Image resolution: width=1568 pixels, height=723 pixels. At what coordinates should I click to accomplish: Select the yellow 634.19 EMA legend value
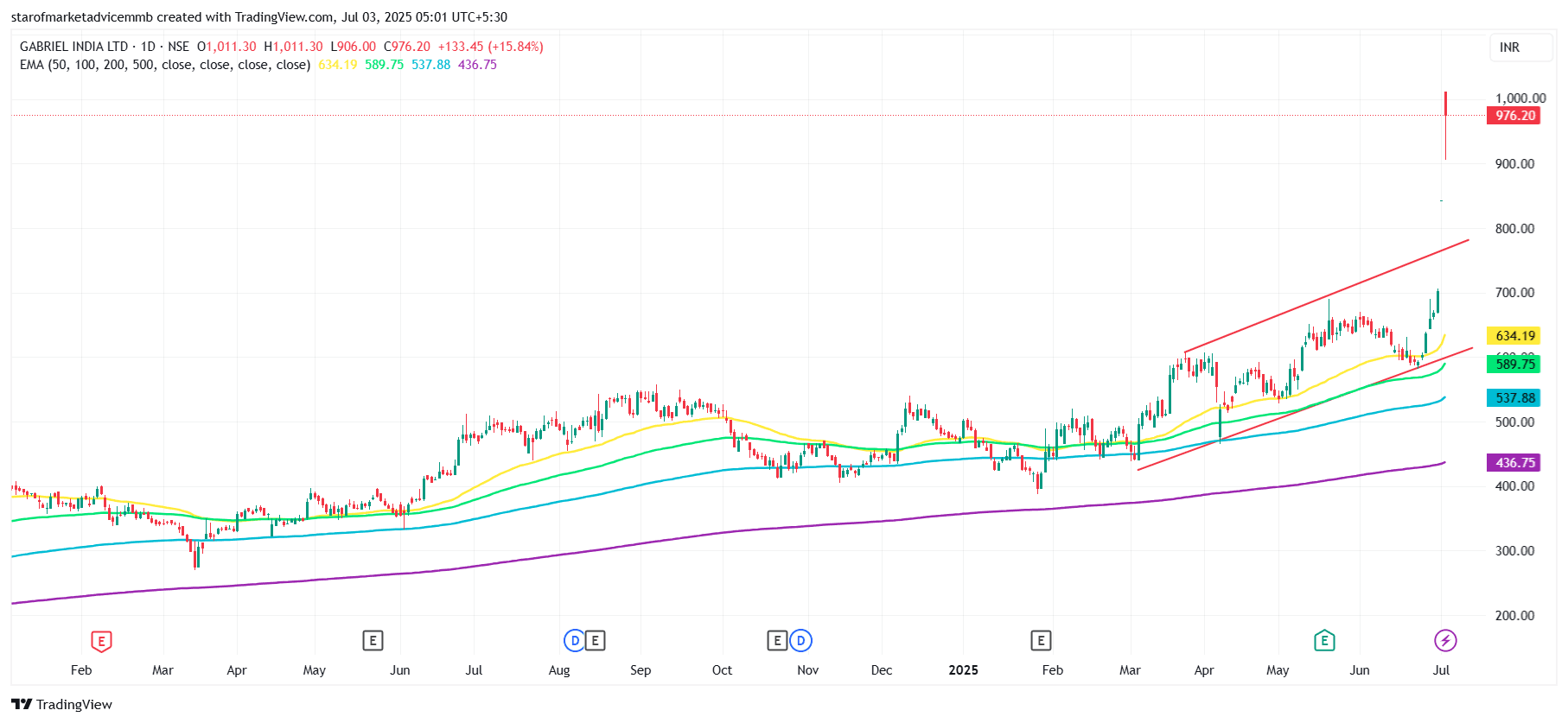[x=338, y=65]
